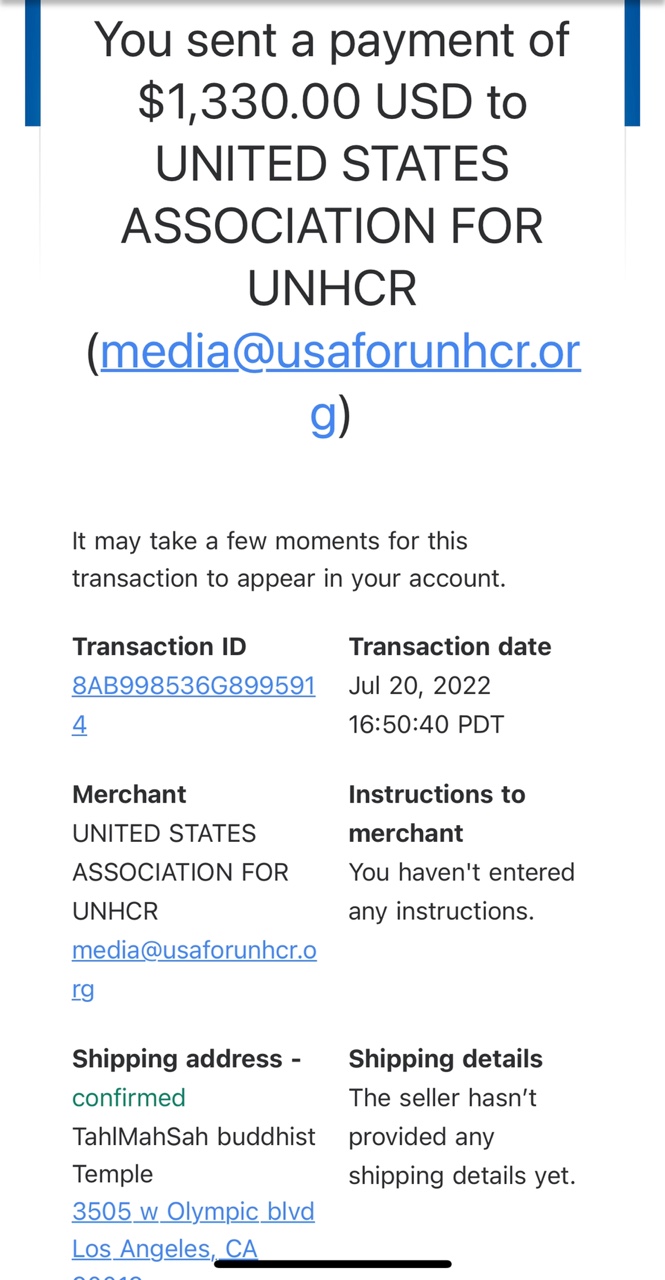The image size is (665, 1280).
Task: Tap the "It may take a few moments" notice
Action: click(288, 560)
